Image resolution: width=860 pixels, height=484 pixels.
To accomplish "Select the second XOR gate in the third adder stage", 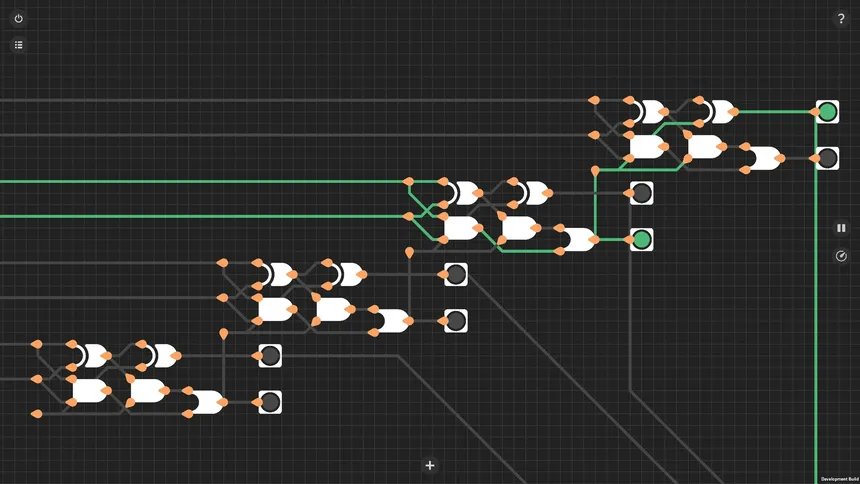I will [x=346, y=274].
